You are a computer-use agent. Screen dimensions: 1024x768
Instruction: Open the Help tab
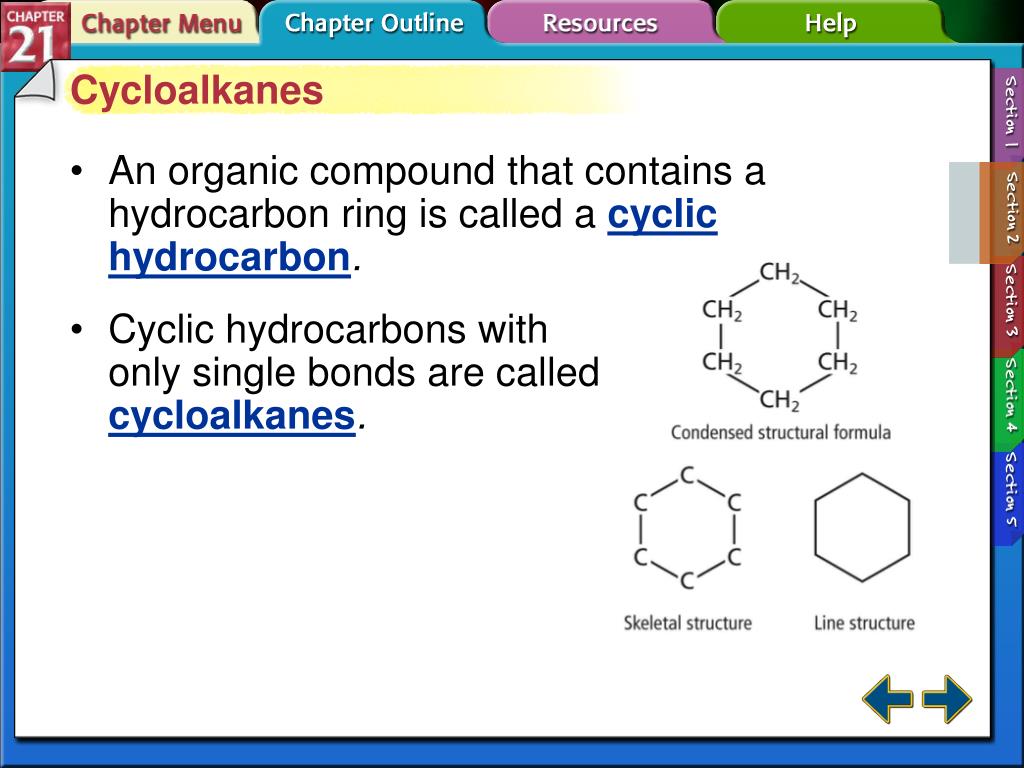click(830, 24)
